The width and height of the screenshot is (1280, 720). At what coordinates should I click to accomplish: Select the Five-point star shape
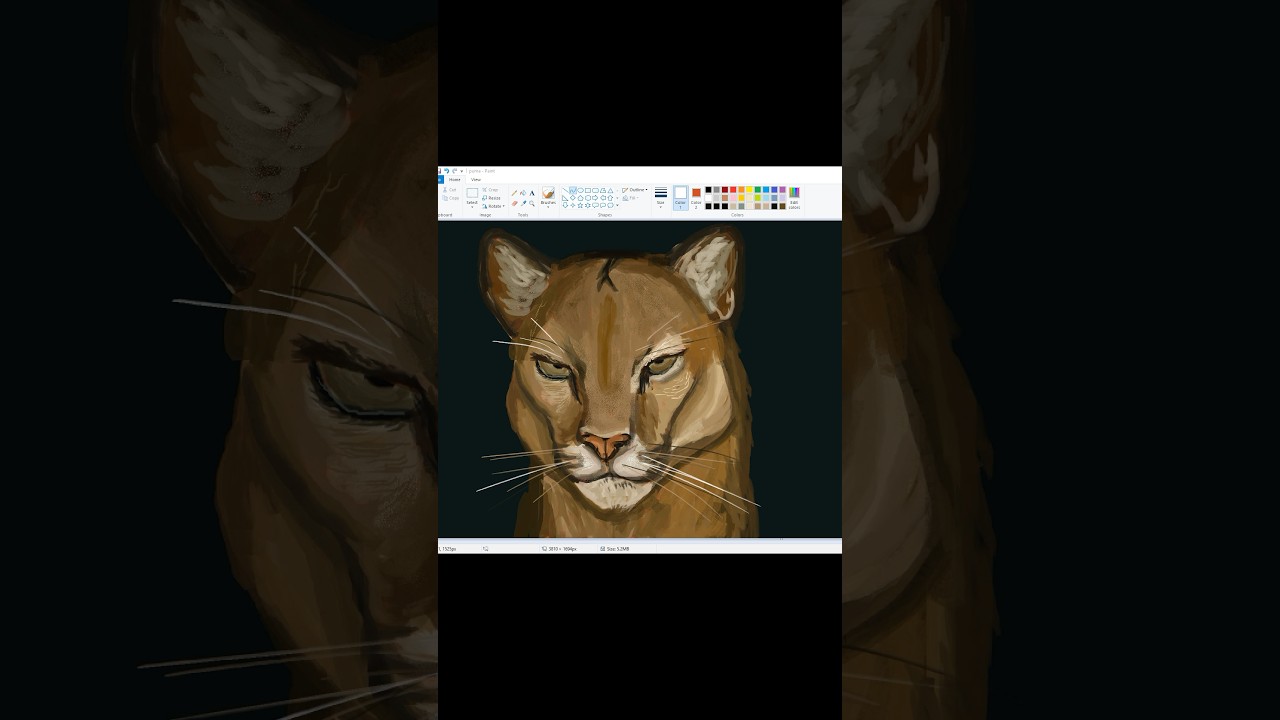tap(581, 205)
